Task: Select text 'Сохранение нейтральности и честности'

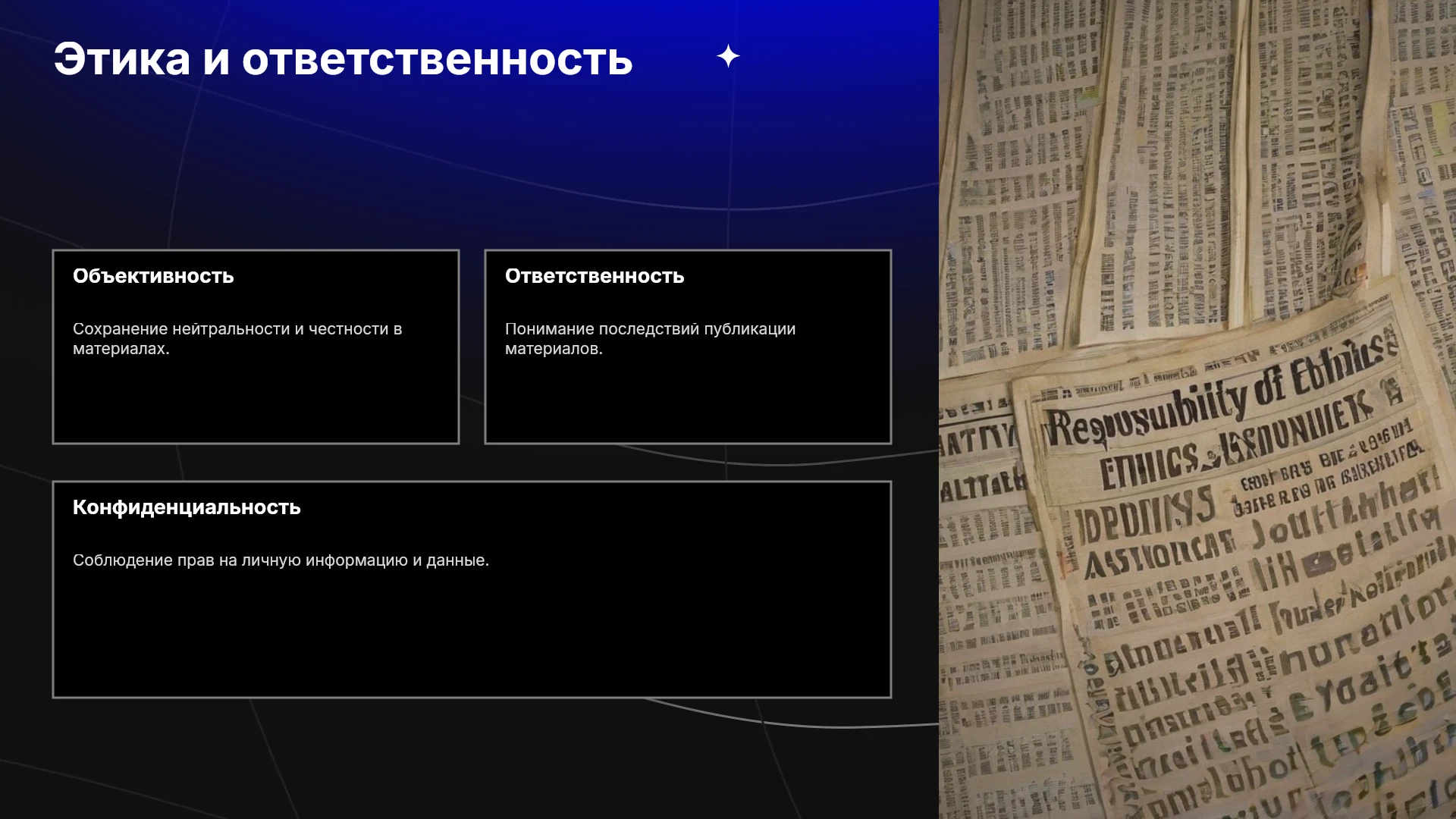Action: click(x=231, y=329)
